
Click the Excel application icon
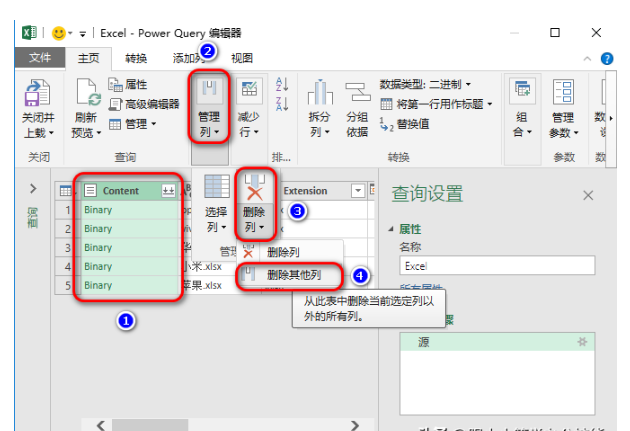click(x=29, y=33)
